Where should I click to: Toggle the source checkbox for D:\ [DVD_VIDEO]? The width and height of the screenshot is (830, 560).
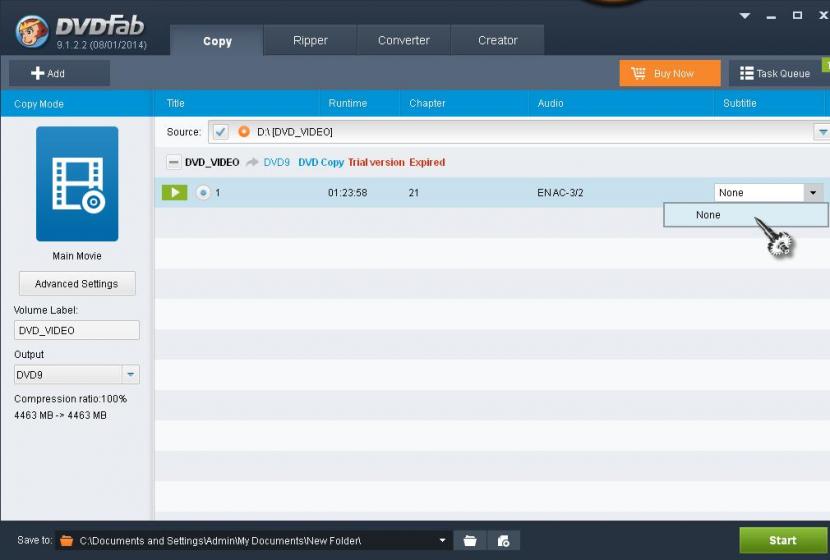(220, 132)
